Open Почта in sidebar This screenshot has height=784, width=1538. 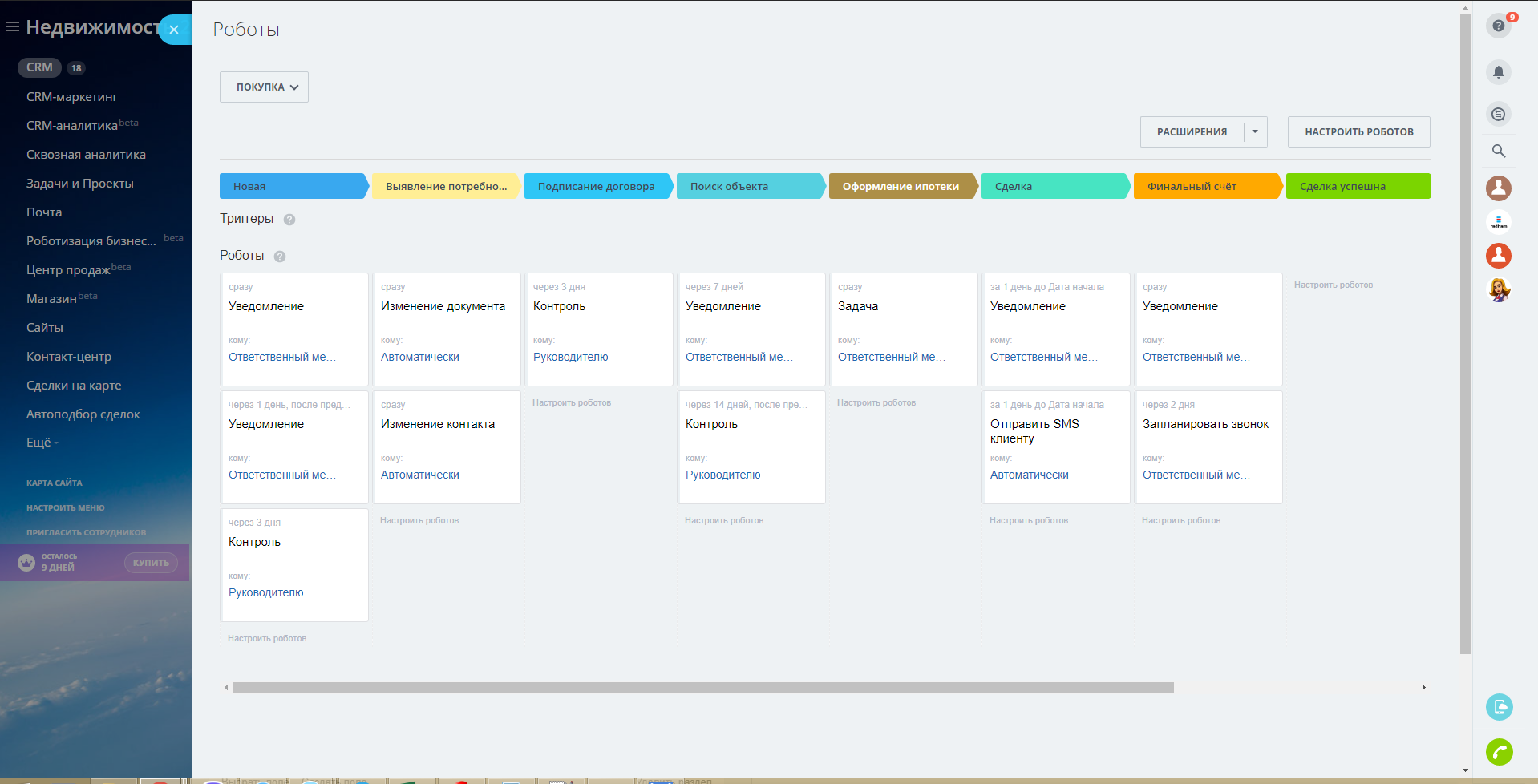[x=44, y=212]
